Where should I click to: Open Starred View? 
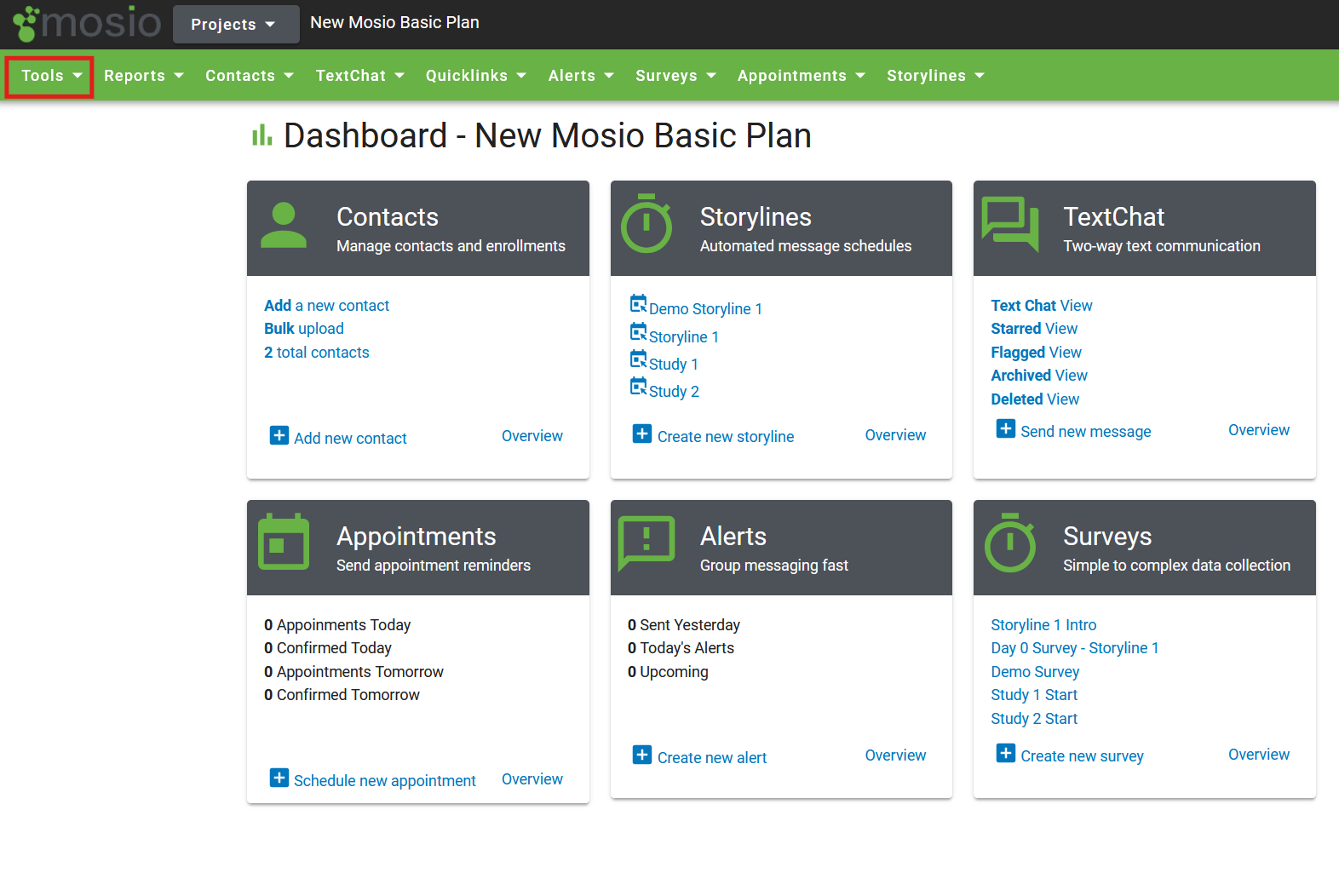point(1034,329)
